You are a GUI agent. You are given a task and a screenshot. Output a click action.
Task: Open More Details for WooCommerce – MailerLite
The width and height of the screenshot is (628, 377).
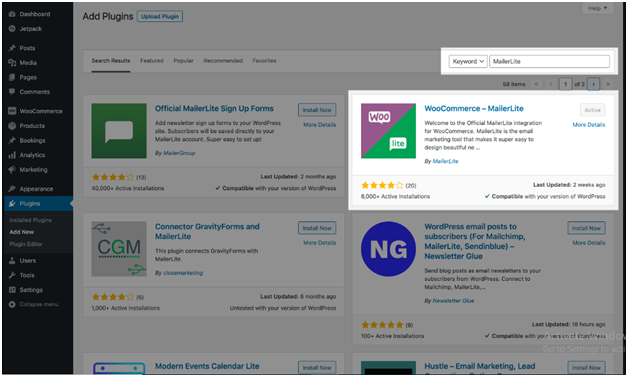tap(589, 125)
